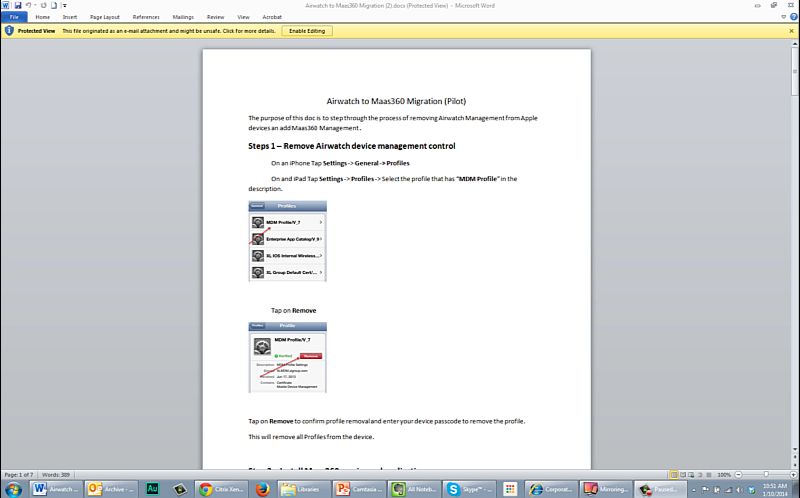Viewport: 800px width, 498px height.
Task: Click the volume speaker tray icon
Action: pyautogui.click(x=740, y=490)
